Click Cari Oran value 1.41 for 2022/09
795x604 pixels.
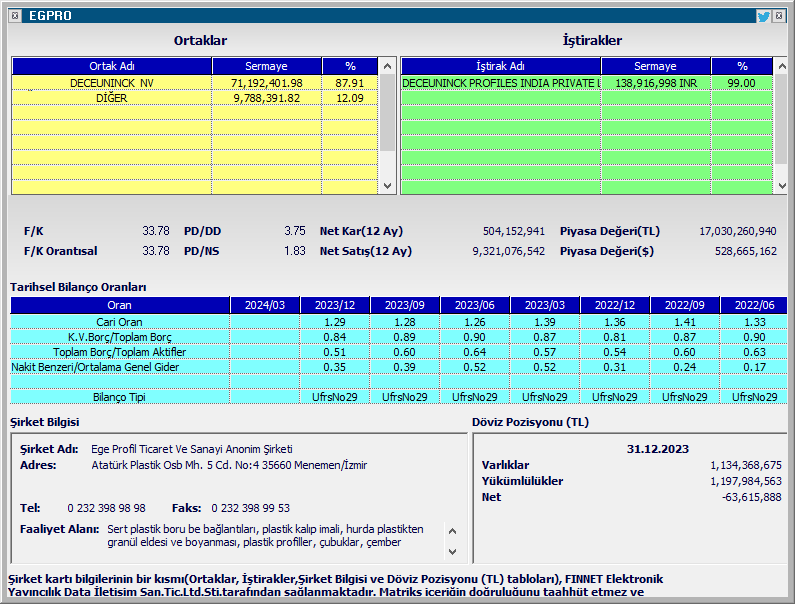click(685, 322)
